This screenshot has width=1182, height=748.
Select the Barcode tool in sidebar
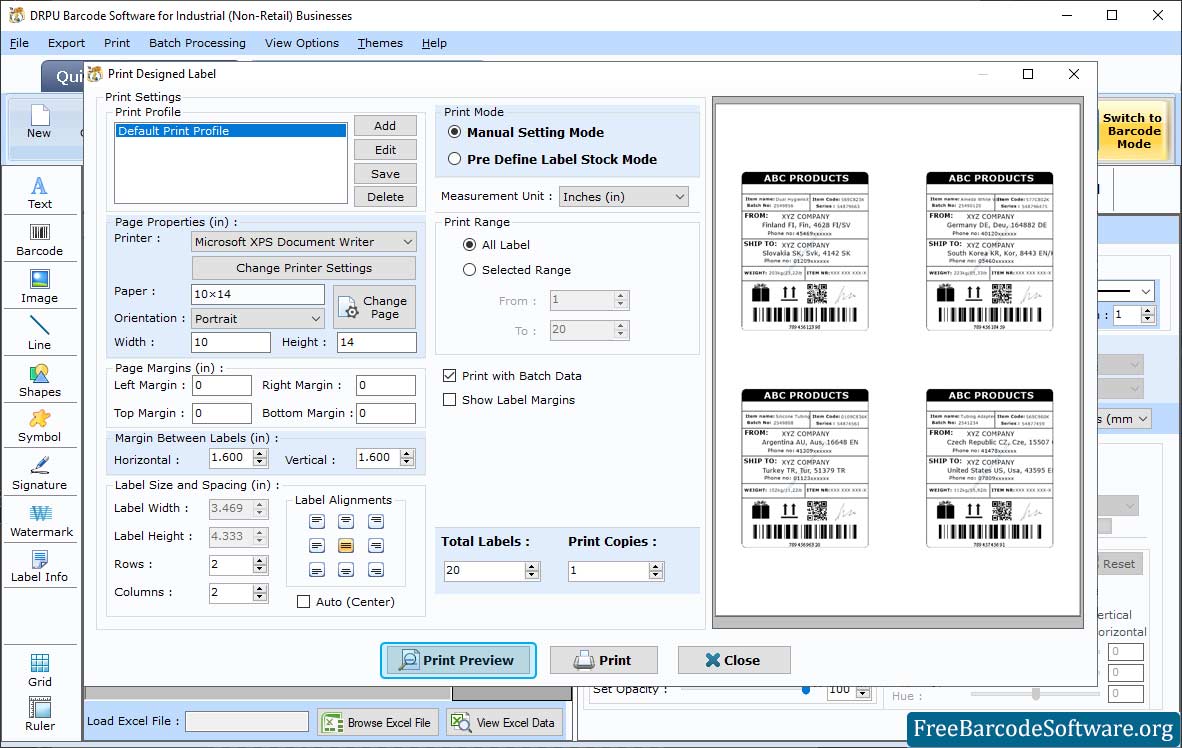[39, 240]
